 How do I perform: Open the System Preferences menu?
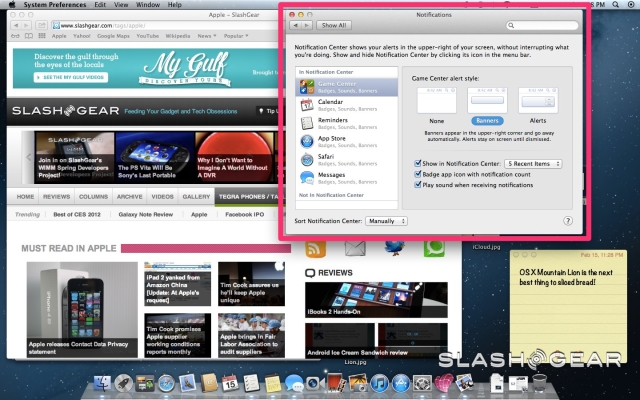pos(55,4)
